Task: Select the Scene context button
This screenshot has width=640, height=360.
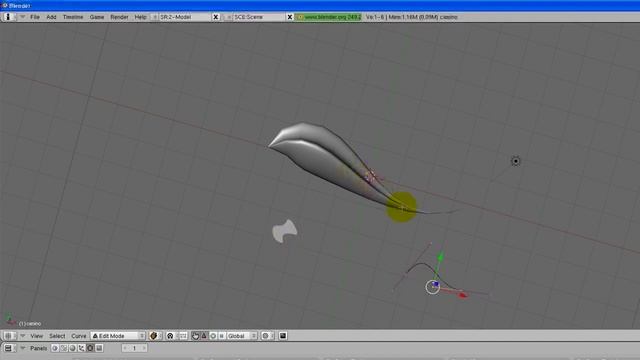Action: 99,348
